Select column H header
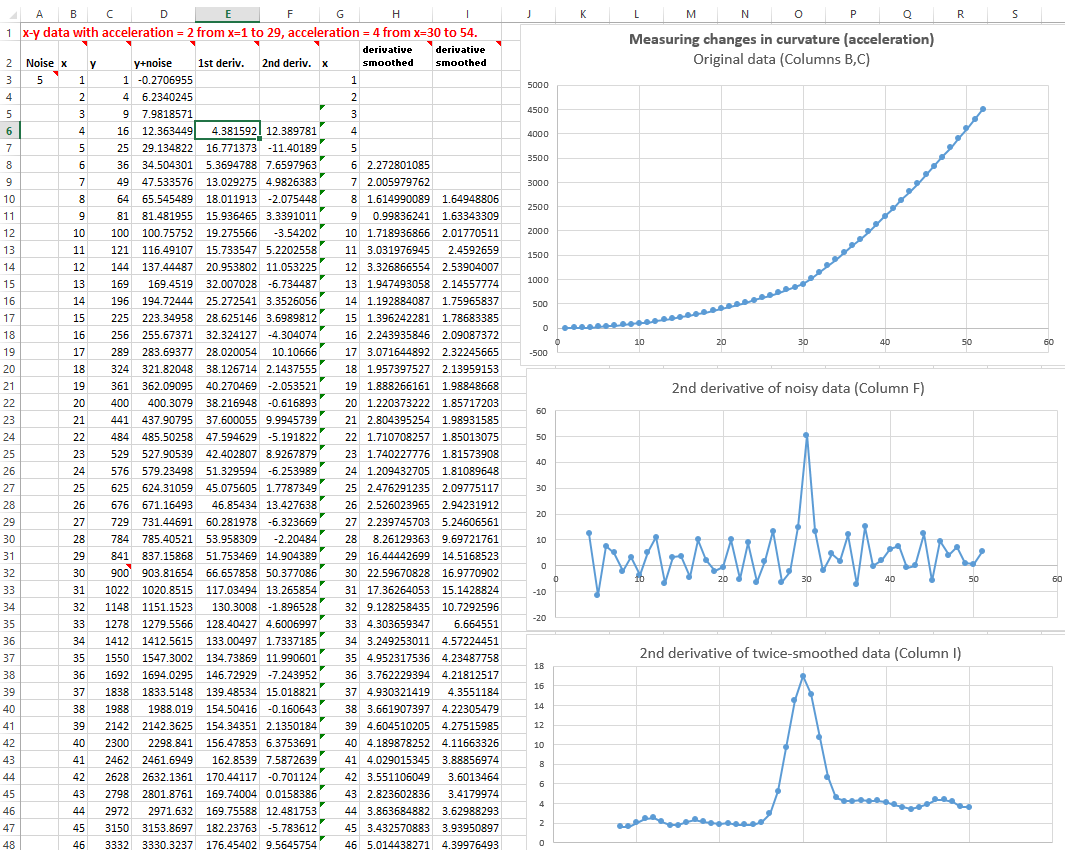The image size is (1065, 850). pyautogui.click(x=396, y=14)
